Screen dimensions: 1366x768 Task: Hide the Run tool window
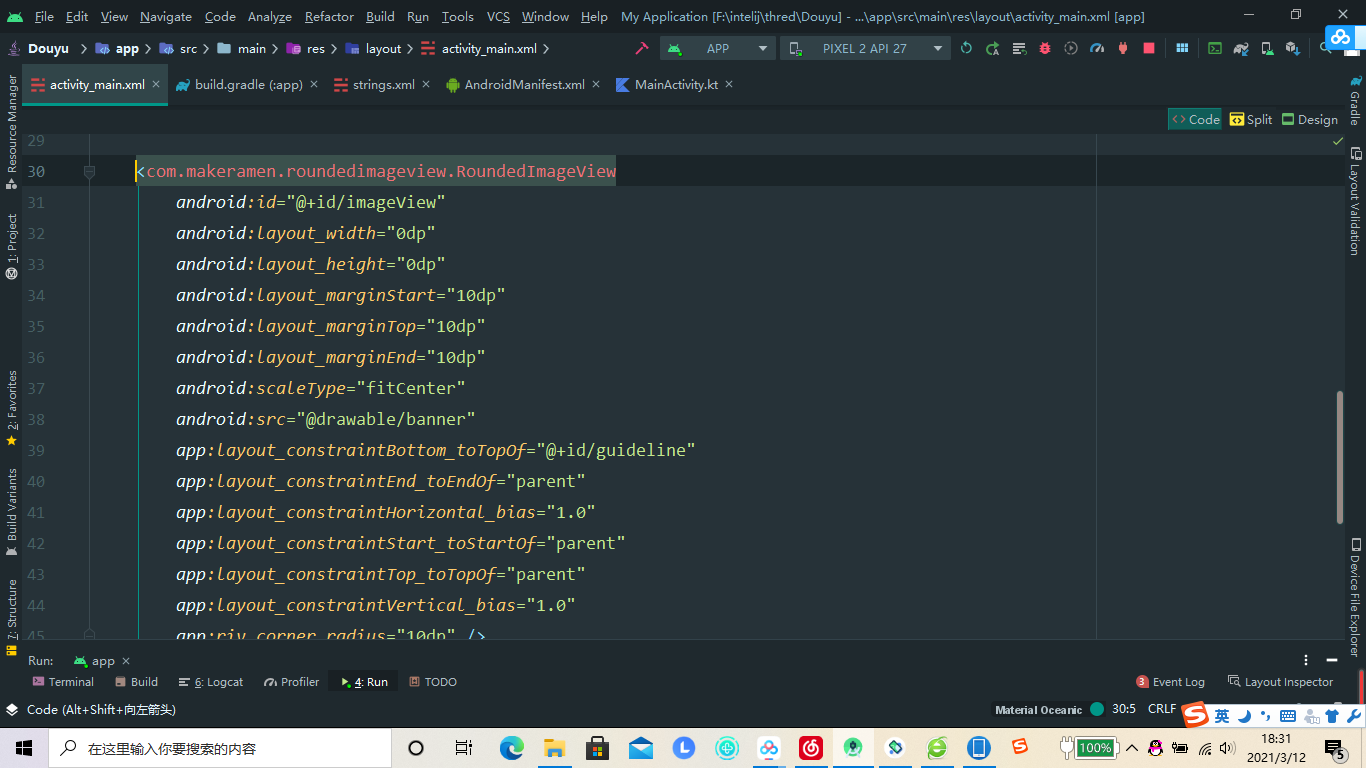pyautogui.click(x=1332, y=661)
